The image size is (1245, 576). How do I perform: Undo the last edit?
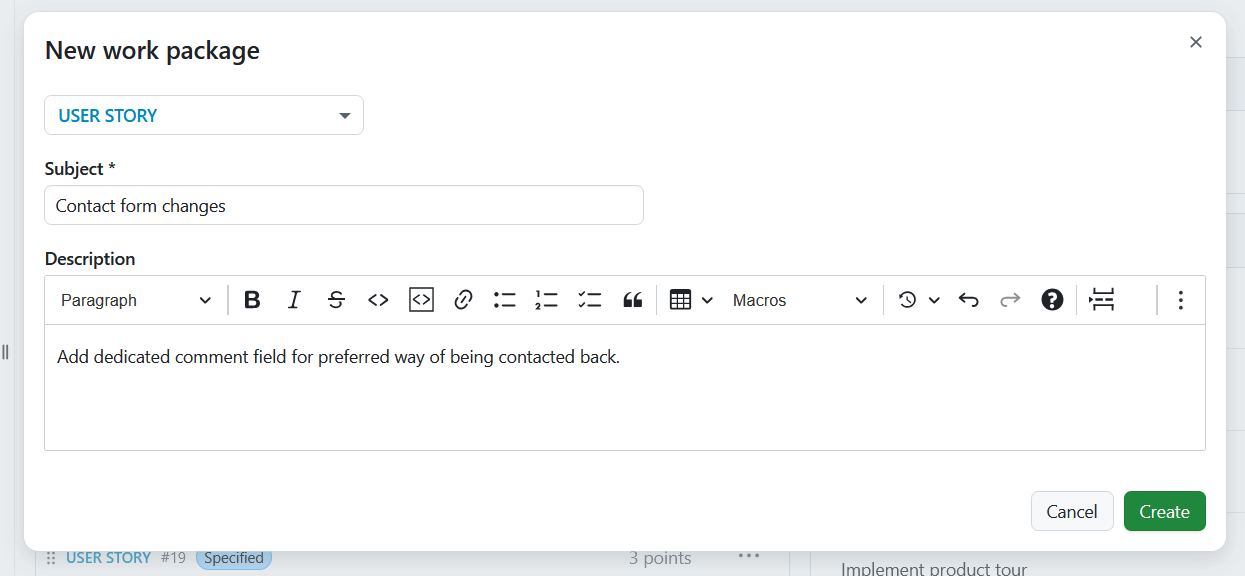(x=968, y=299)
